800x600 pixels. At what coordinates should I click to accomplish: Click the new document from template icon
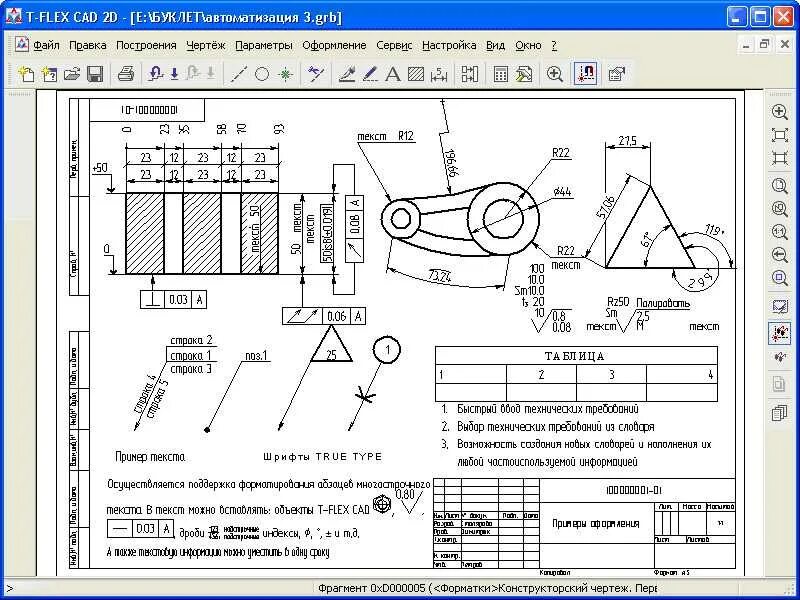[x=49, y=74]
